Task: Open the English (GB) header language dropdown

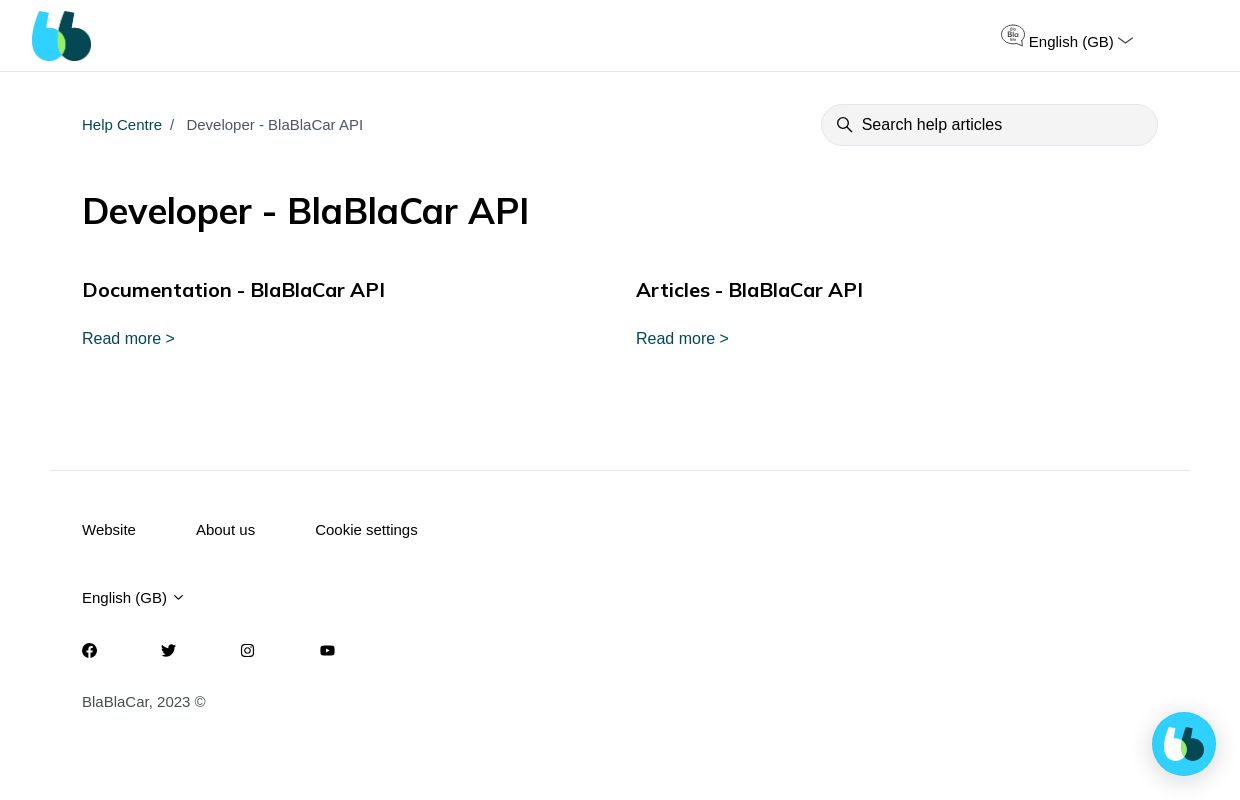Action: tap(1081, 41)
